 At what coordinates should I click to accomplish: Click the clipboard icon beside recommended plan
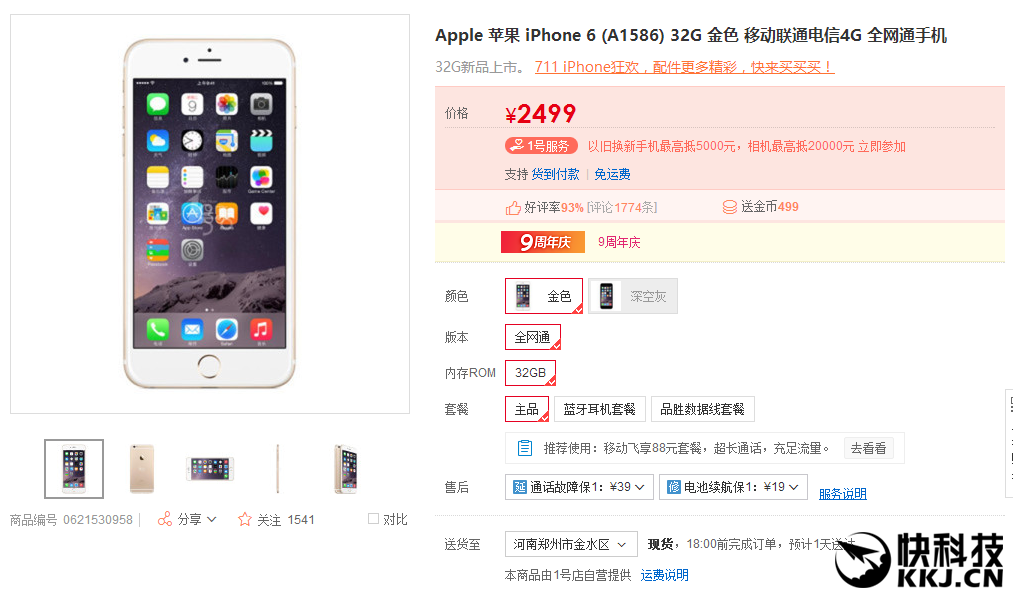point(525,448)
